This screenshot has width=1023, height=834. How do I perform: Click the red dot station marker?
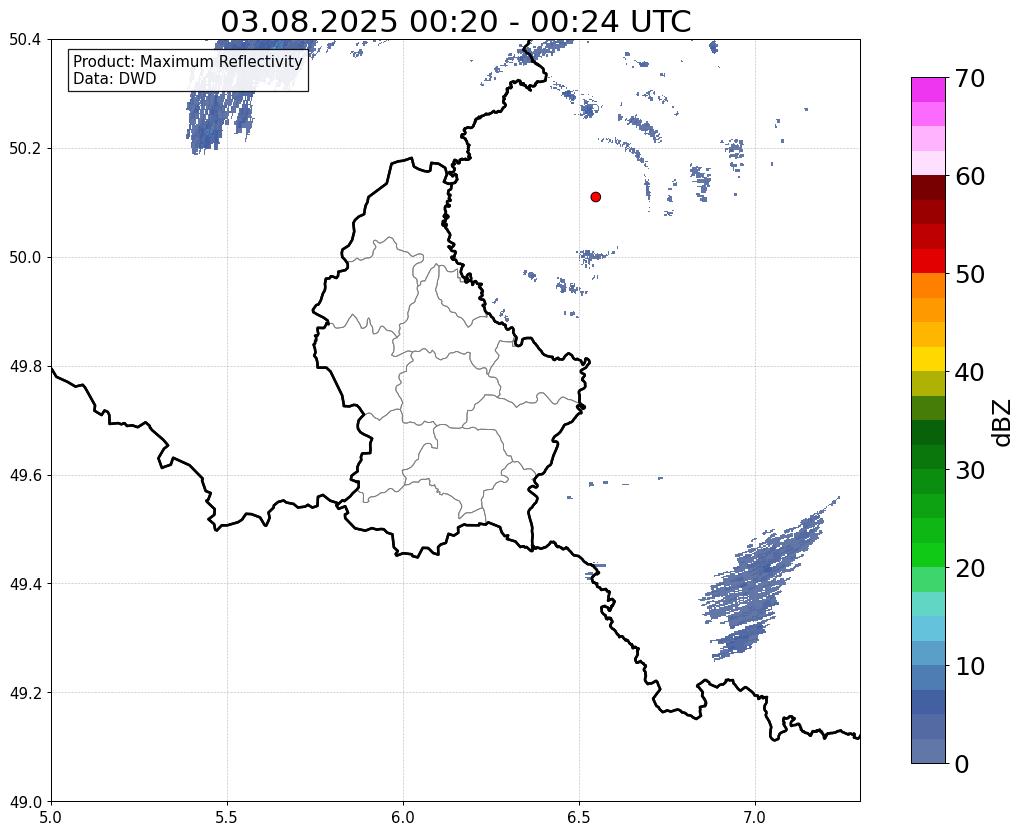pos(595,196)
